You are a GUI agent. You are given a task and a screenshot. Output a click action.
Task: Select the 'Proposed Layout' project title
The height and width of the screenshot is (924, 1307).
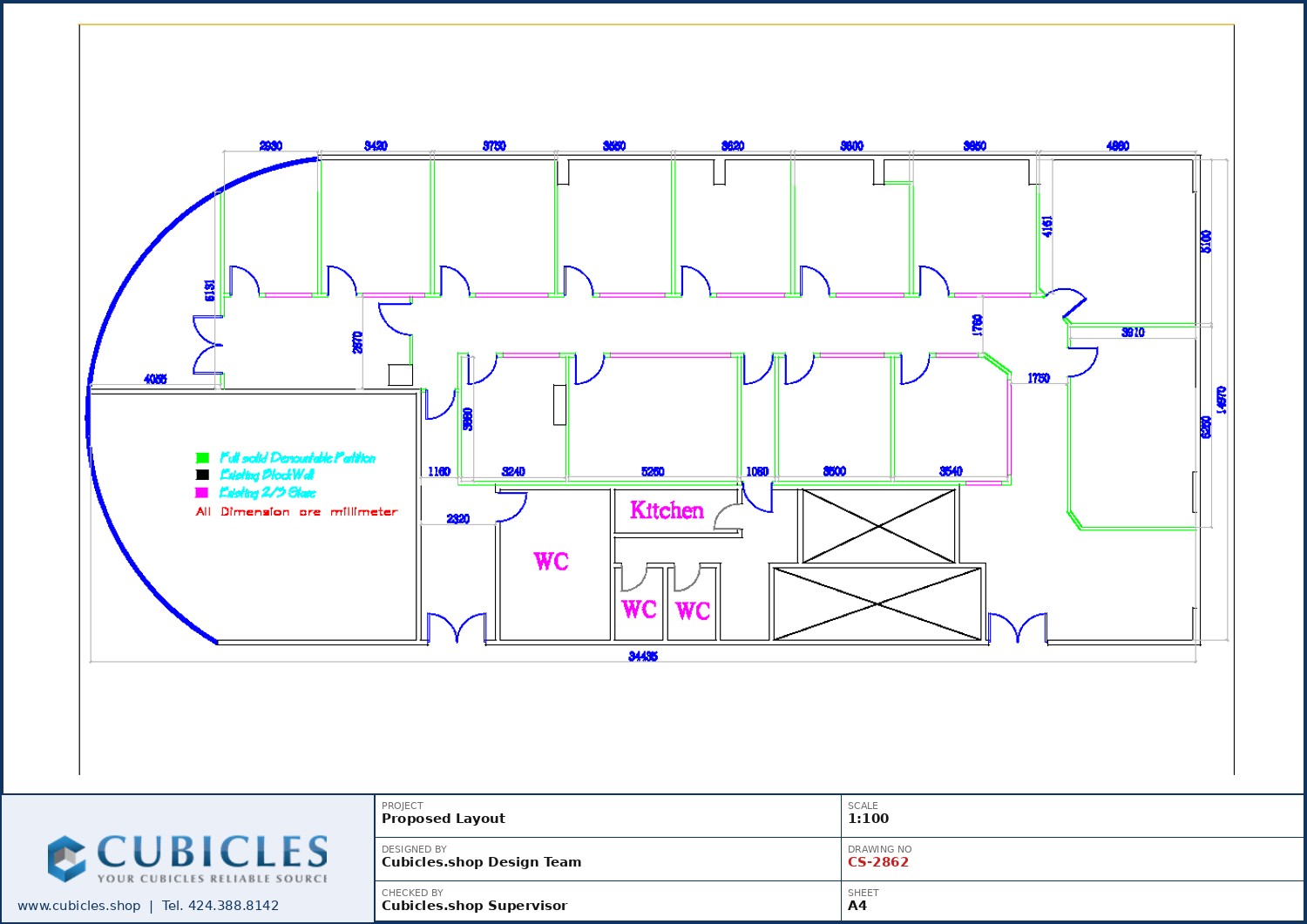tap(444, 819)
